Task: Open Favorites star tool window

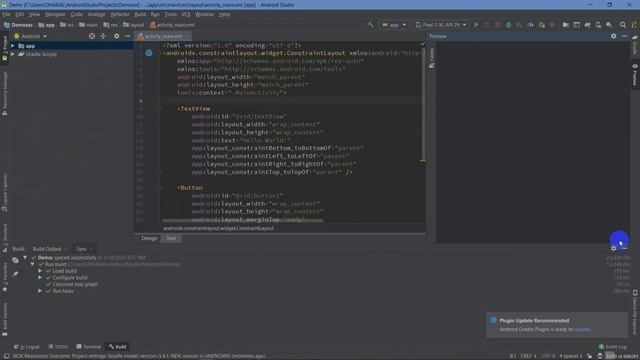Action: click(5, 278)
